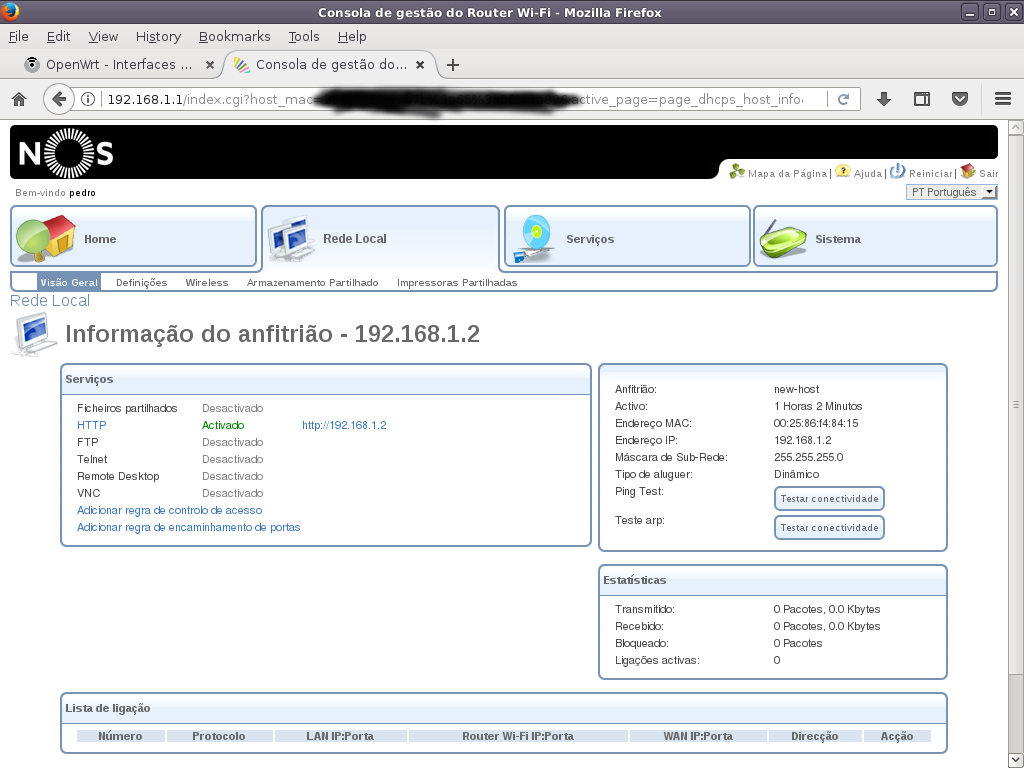Click the Ajuda help icon
This screenshot has height=768, width=1024.
click(842, 172)
